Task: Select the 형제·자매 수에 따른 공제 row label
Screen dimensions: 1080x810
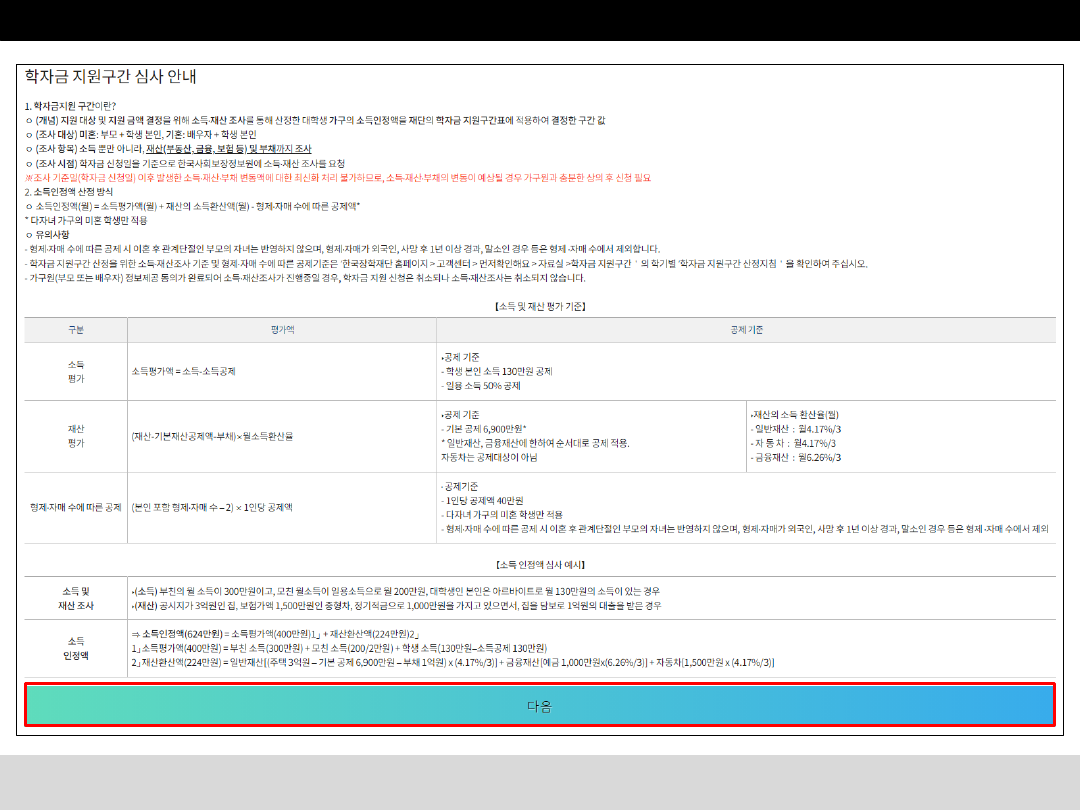Action: pyautogui.click(x=76, y=507)
